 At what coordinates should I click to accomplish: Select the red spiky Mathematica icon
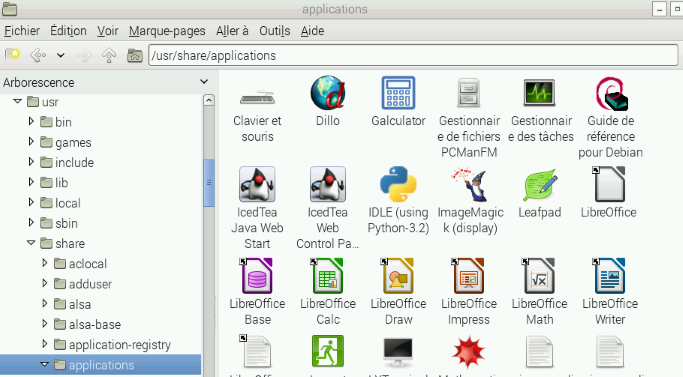click(469, 352)
